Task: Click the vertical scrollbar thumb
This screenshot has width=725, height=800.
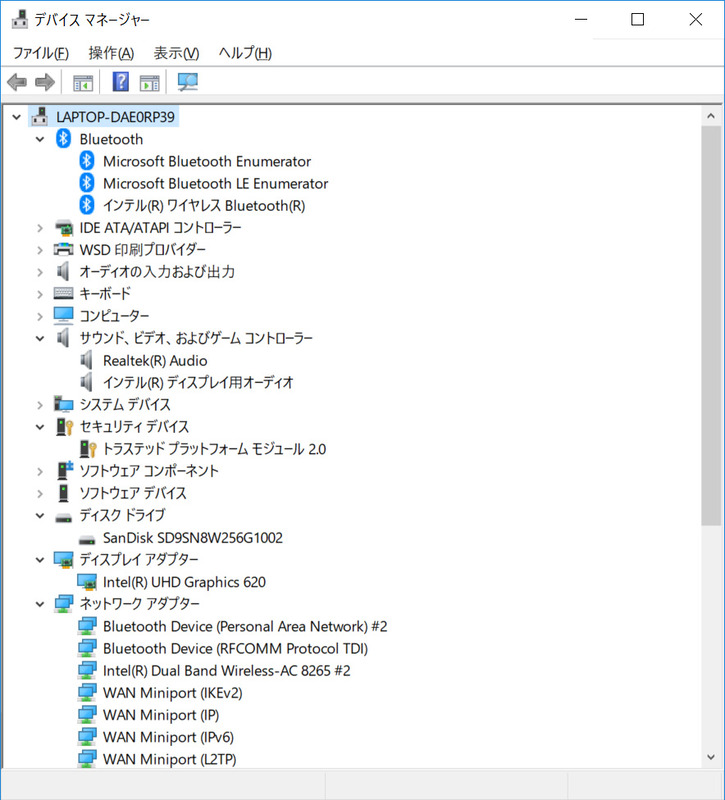Action: point(711,326)
